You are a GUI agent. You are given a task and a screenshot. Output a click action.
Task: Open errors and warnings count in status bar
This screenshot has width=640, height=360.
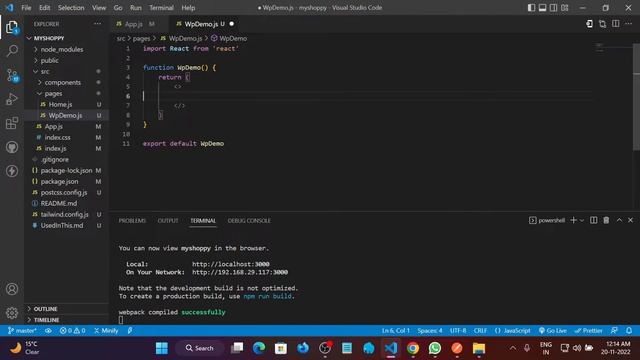pos(73,331)
